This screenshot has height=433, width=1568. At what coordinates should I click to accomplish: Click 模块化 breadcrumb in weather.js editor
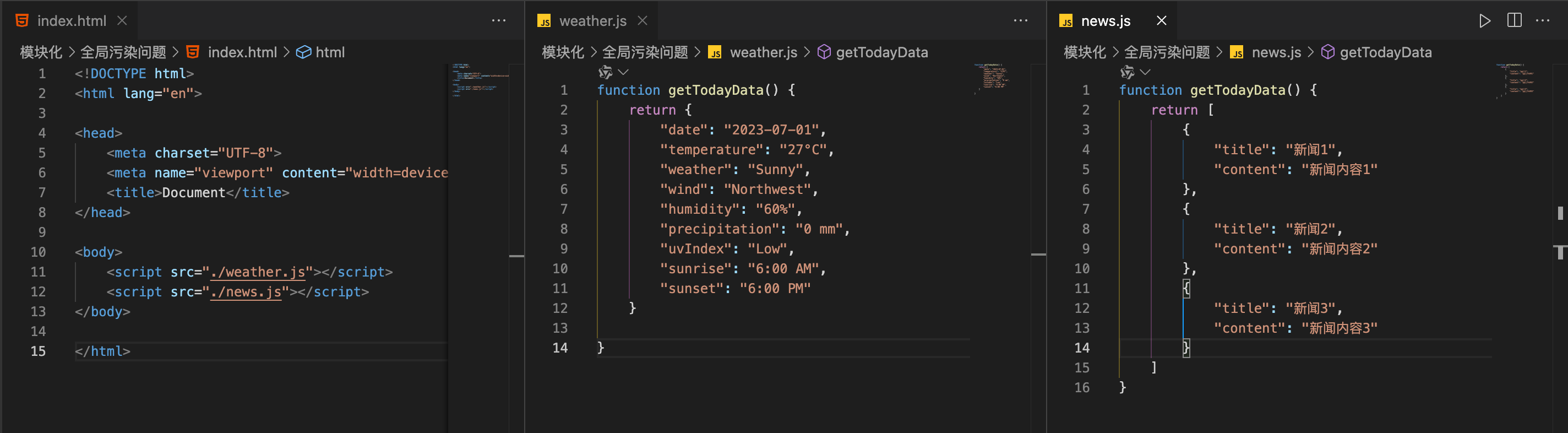[x=563, y=52]
